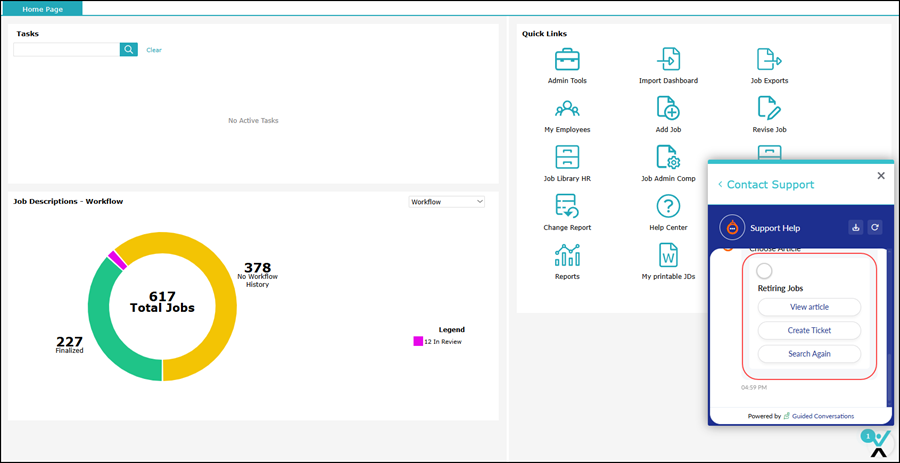Open Job Library HR icon
900x463 pixels.
tap(567, 157)
